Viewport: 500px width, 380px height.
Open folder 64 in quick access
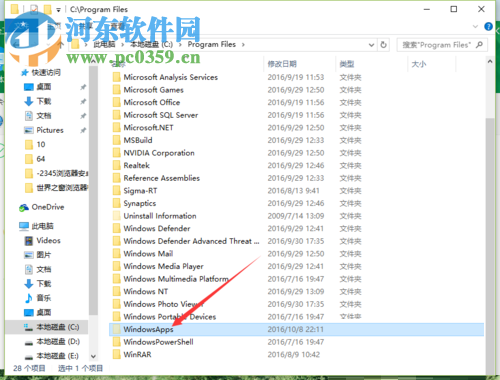pyautogui.click(x=35, y=159)
